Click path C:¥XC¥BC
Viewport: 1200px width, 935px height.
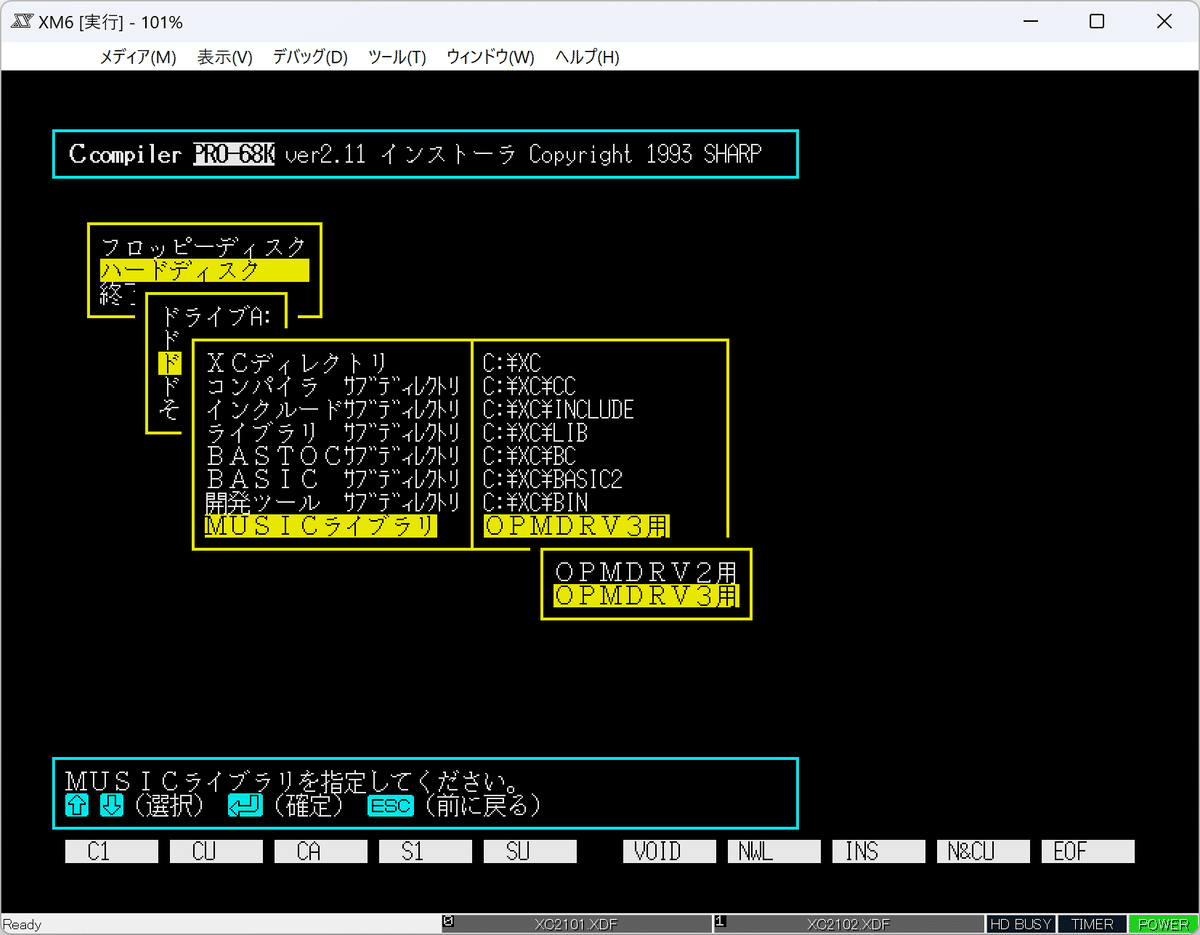tap(529, 456)
